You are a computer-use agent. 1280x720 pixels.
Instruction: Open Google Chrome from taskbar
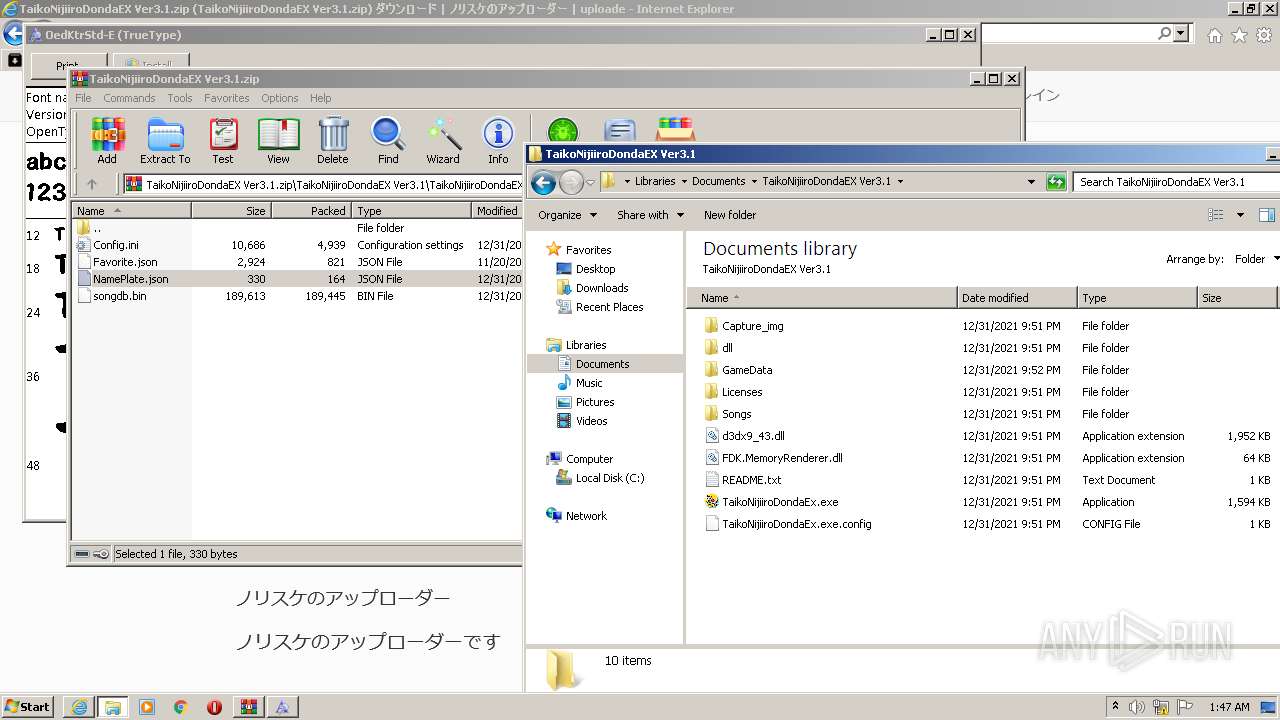[x=180, y=707]
